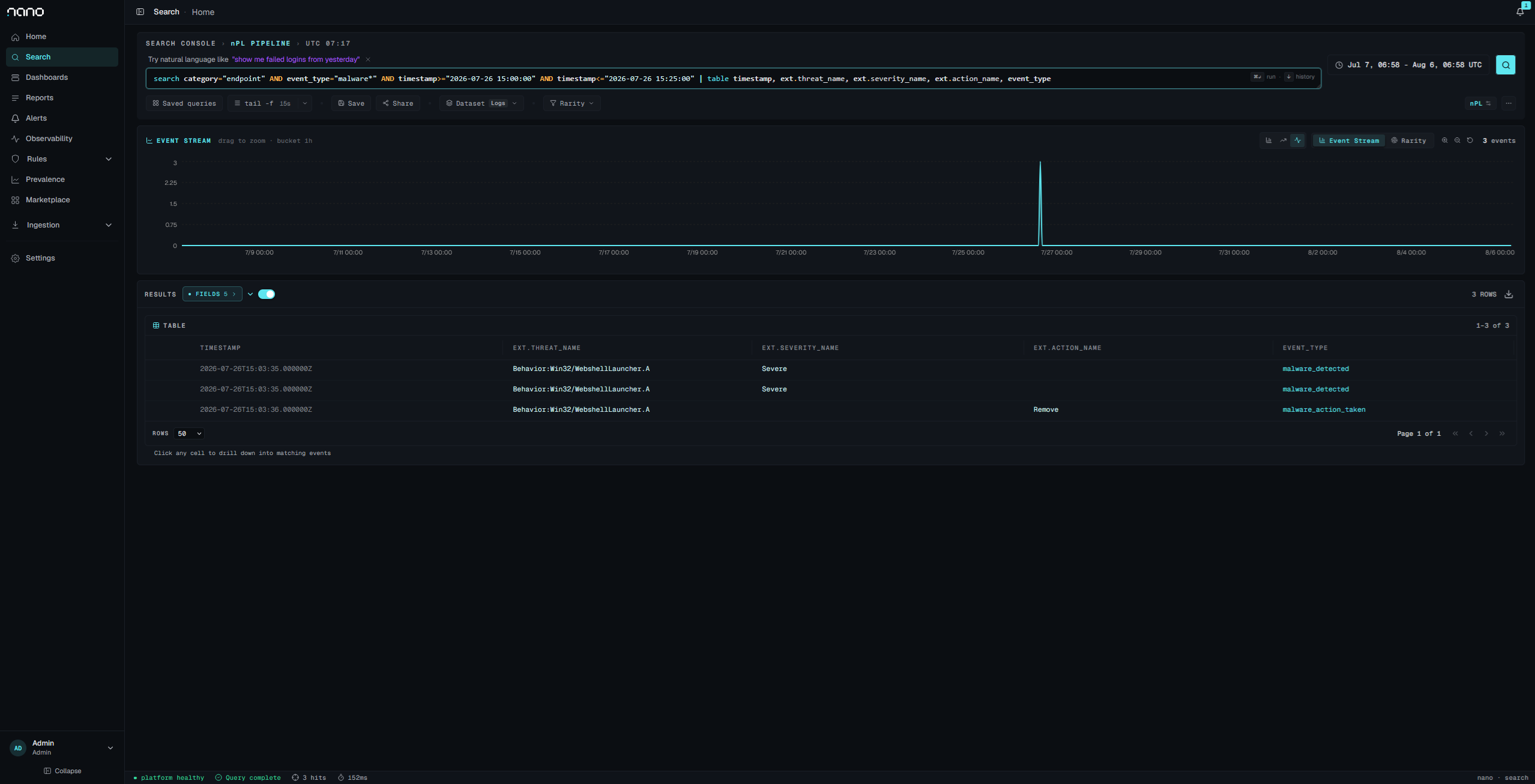The image size is (1535, 784).
Task: Open Alerts from sidebar
Action: [x=62, y=118]
